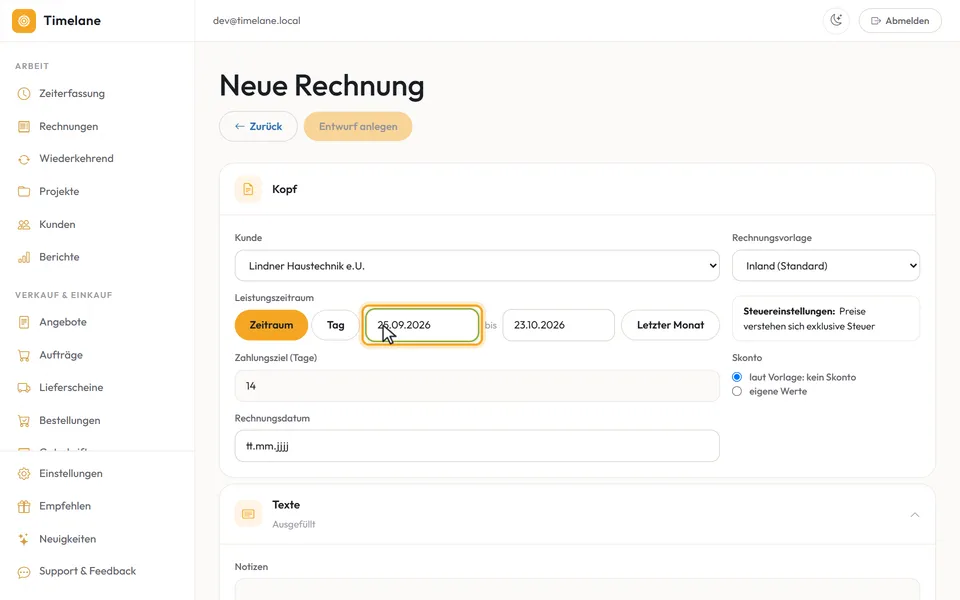Image resolution: width=960 pixels, height=600 pixels.
Task: Open Angebote menu item
Action: click(62, 322)
